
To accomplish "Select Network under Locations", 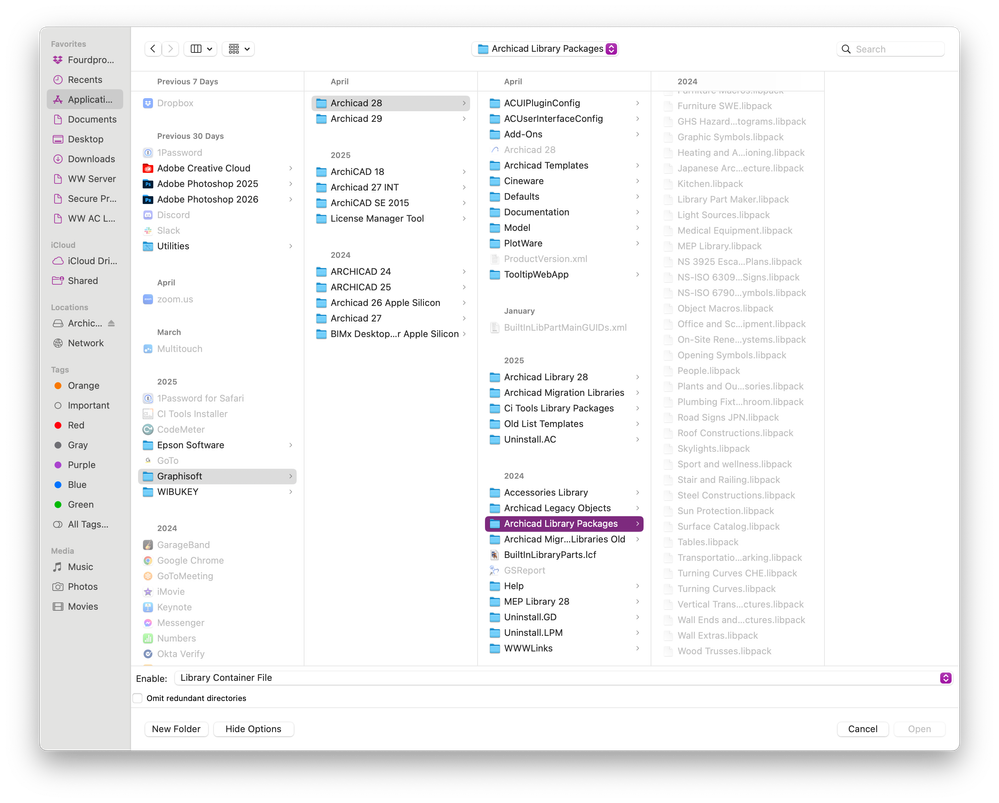I will 85,343.
